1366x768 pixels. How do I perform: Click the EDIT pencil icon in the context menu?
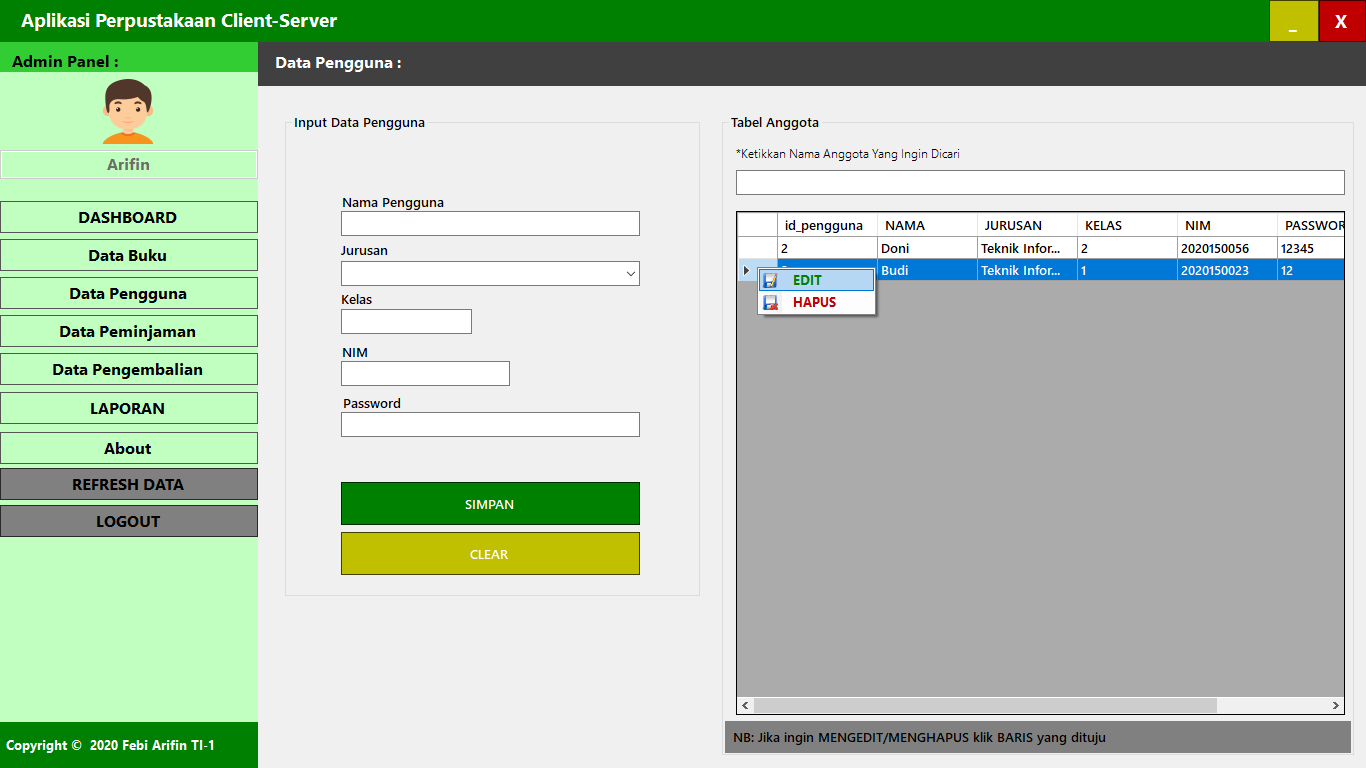(x=770, y=280)
